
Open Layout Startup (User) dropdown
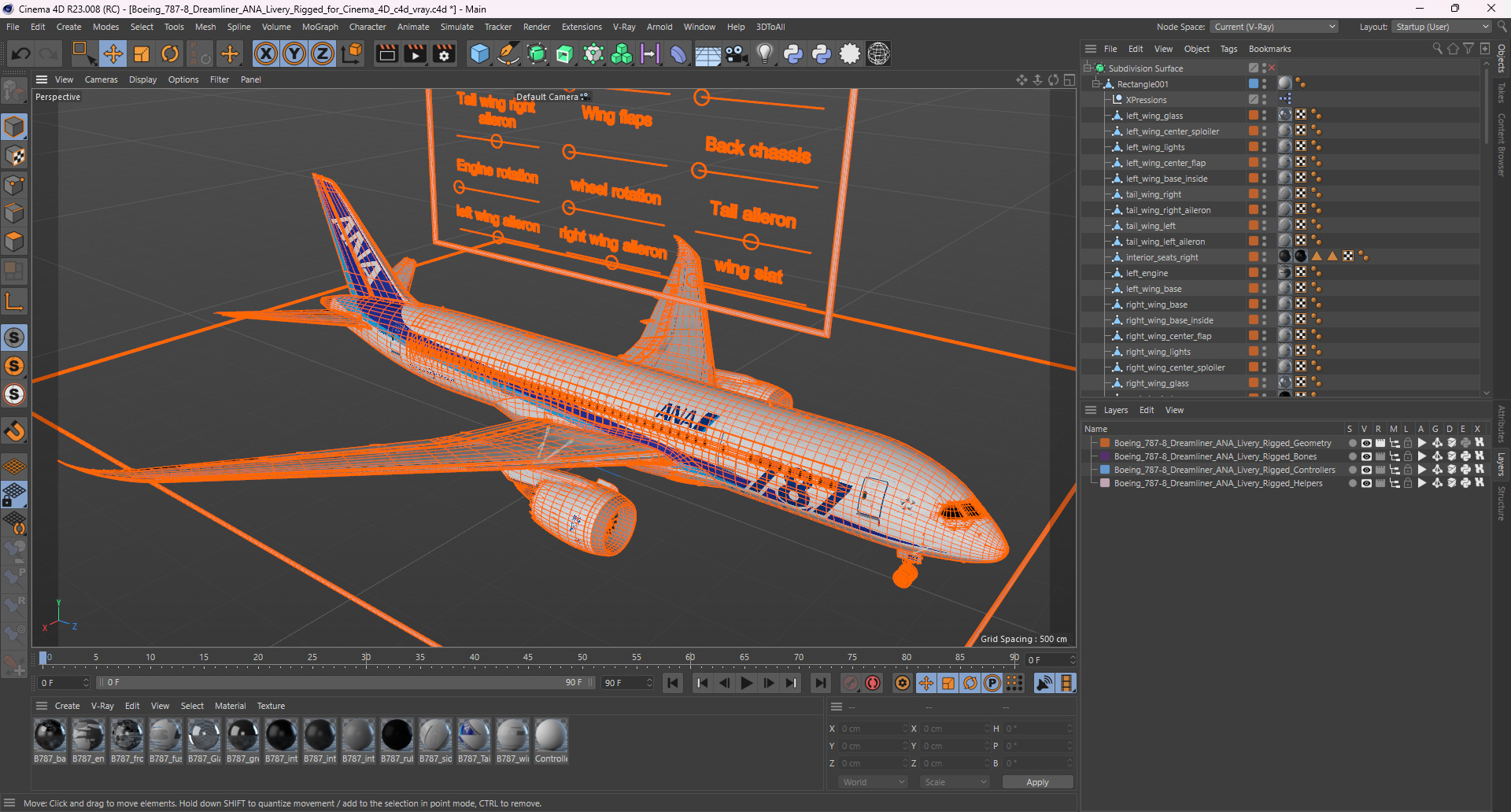point(1442,27)
